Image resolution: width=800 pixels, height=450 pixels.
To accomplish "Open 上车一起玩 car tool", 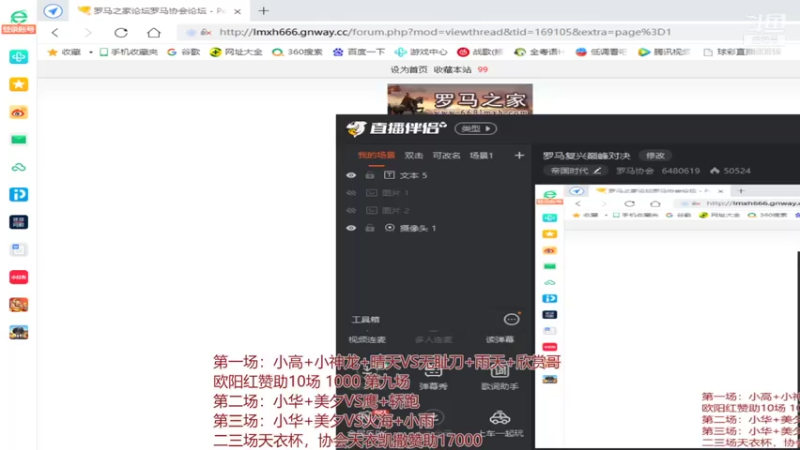I will pyautogui.click(x=500, y=423).
